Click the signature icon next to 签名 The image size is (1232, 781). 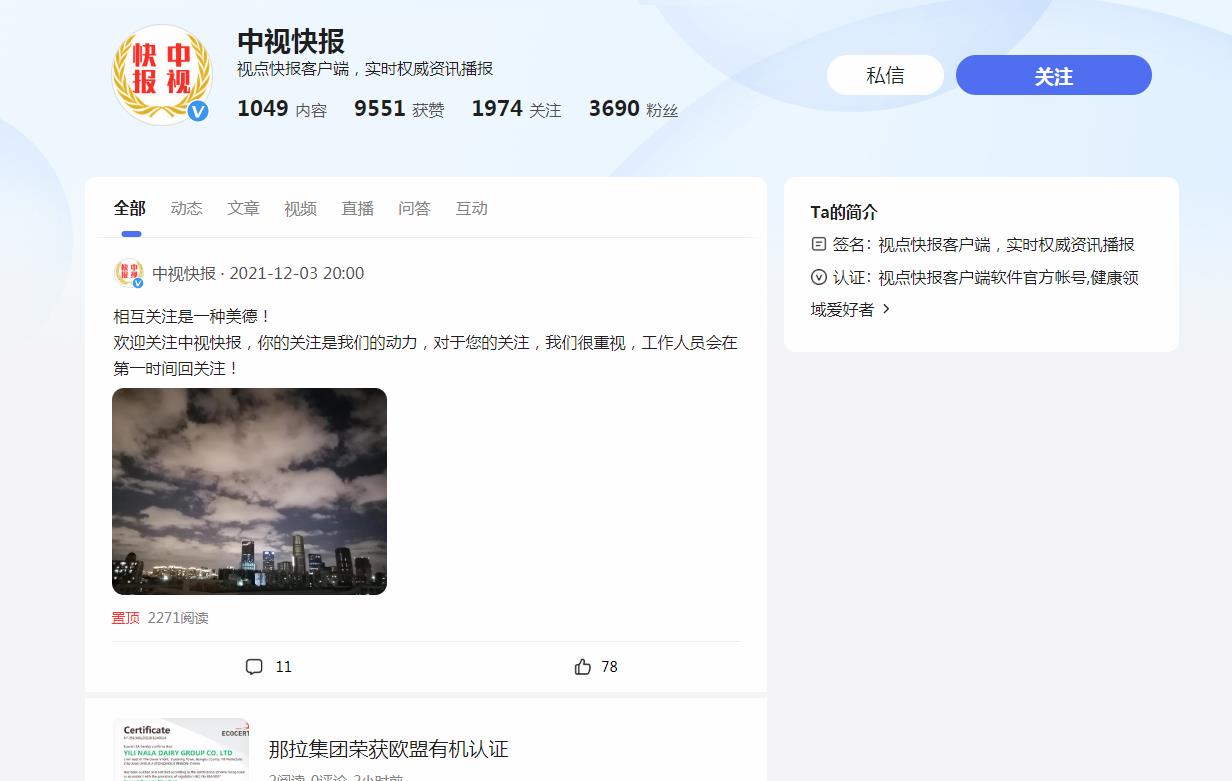click(x=819, y=244)
